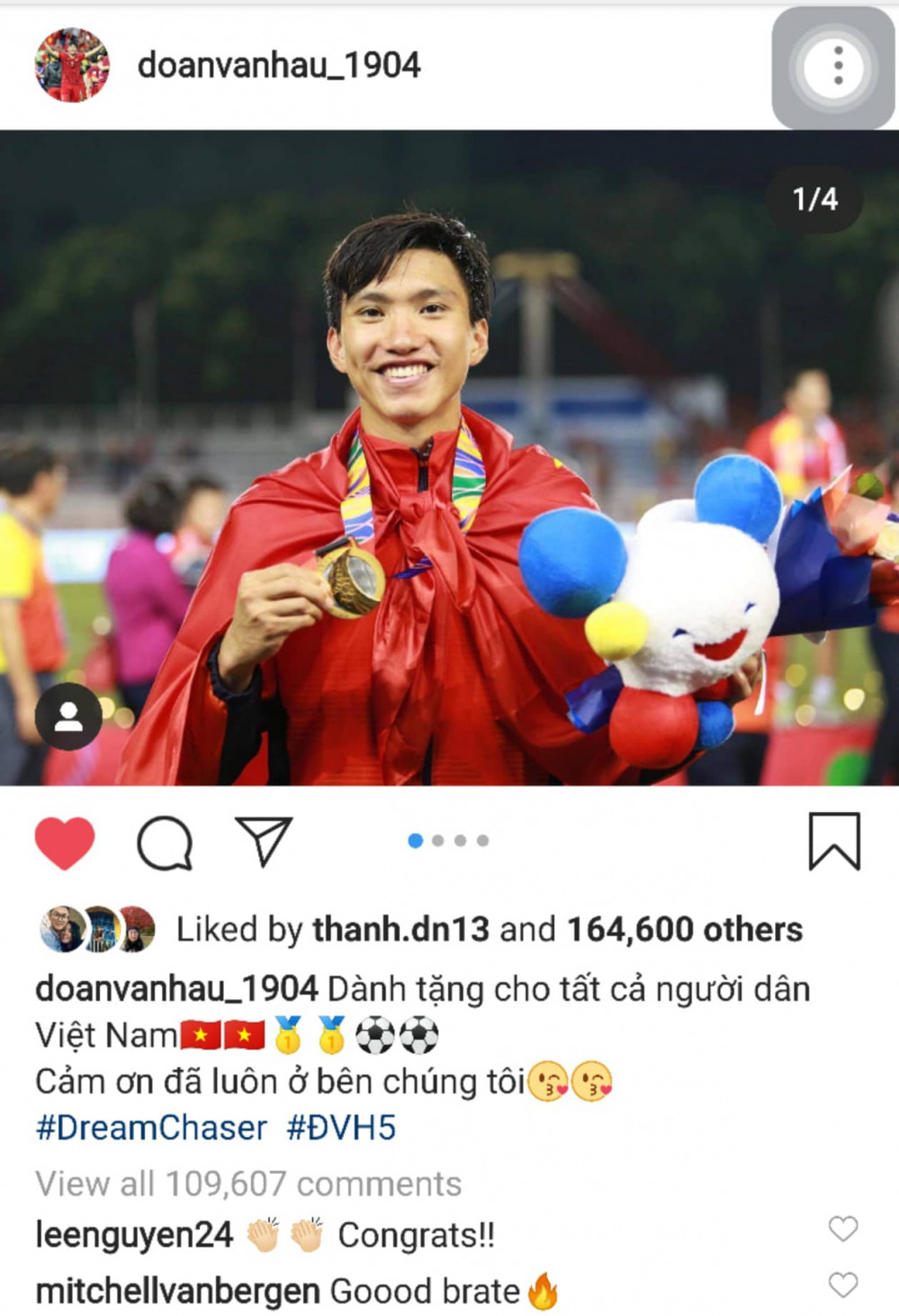The image size is (899, 1316).
Task: Select second carousel dot indicator
Action: (x=438, y=841)
